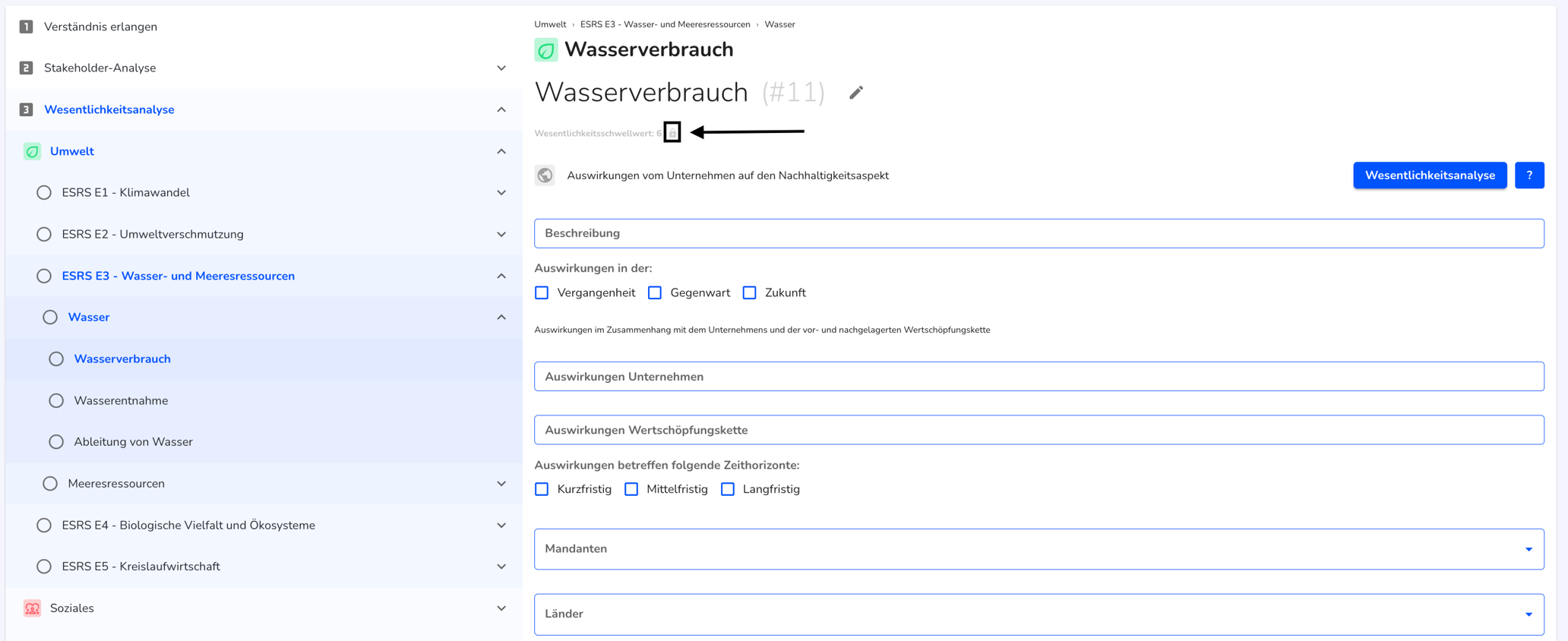Click the step 3 number badge
Viewport: 1568px width, 641px height.
click(x=26, y=109)
